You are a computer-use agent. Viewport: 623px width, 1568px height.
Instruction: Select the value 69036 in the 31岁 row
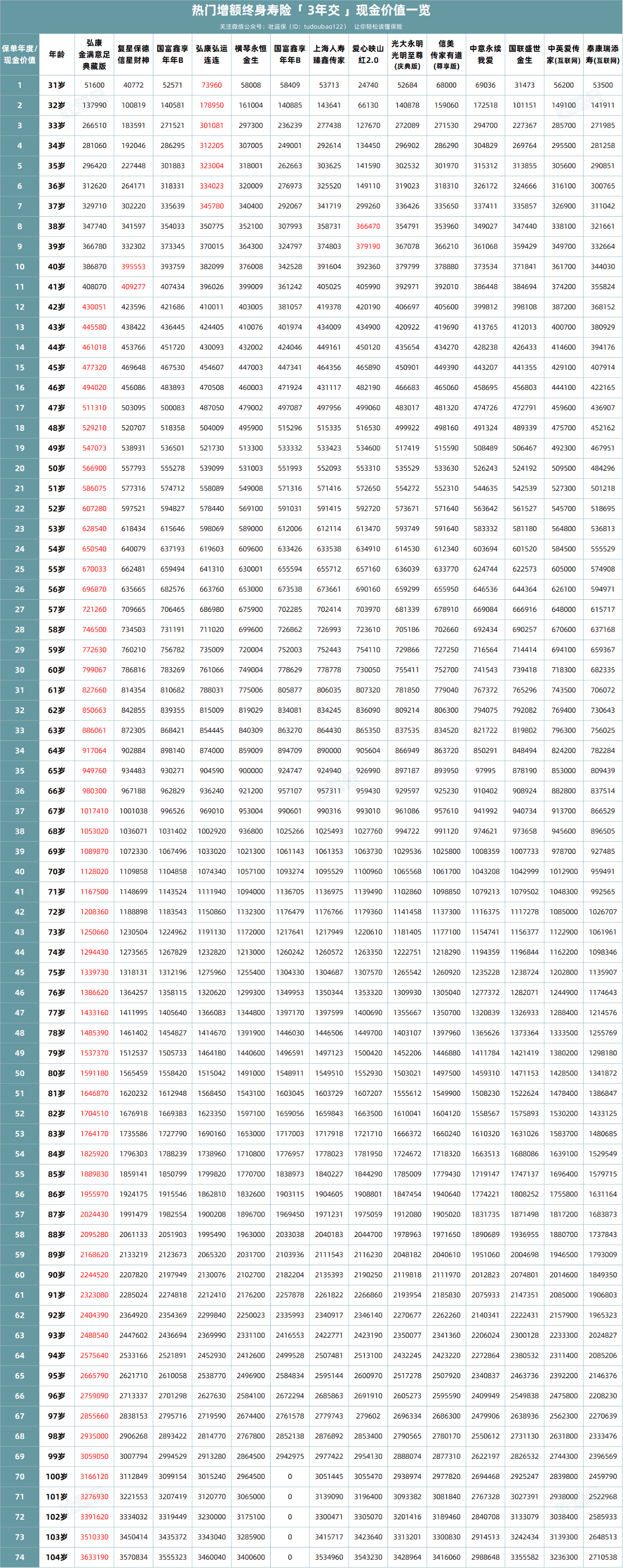pos(486,85)
